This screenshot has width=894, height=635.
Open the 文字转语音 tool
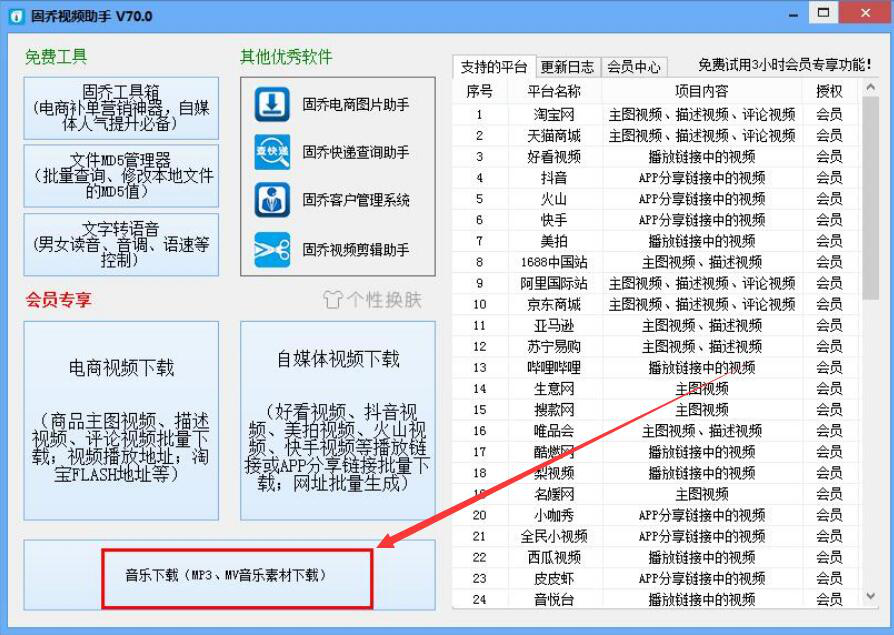pos(121,245)
